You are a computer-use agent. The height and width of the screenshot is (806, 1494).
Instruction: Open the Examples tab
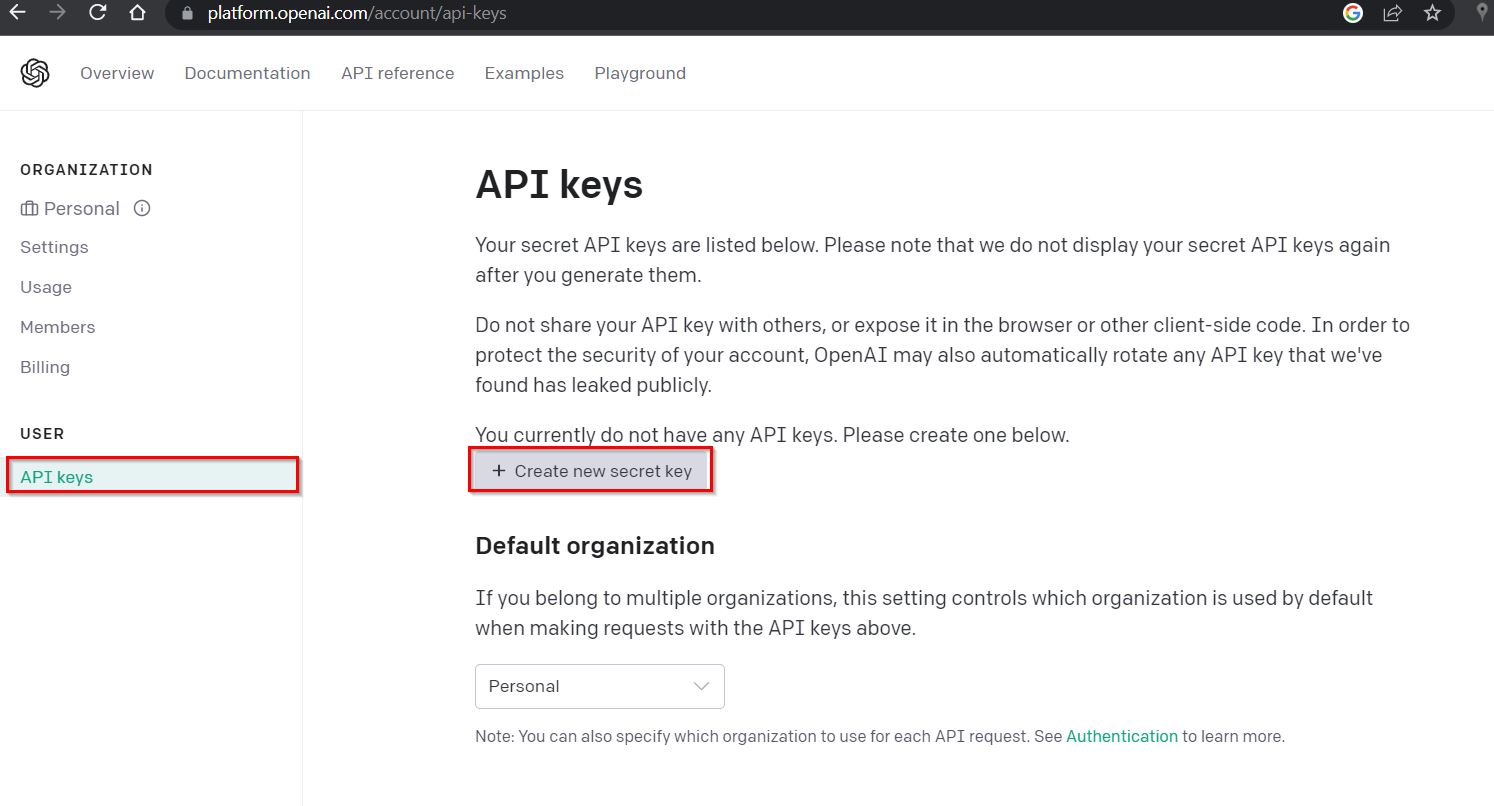[x=524, y=73]
